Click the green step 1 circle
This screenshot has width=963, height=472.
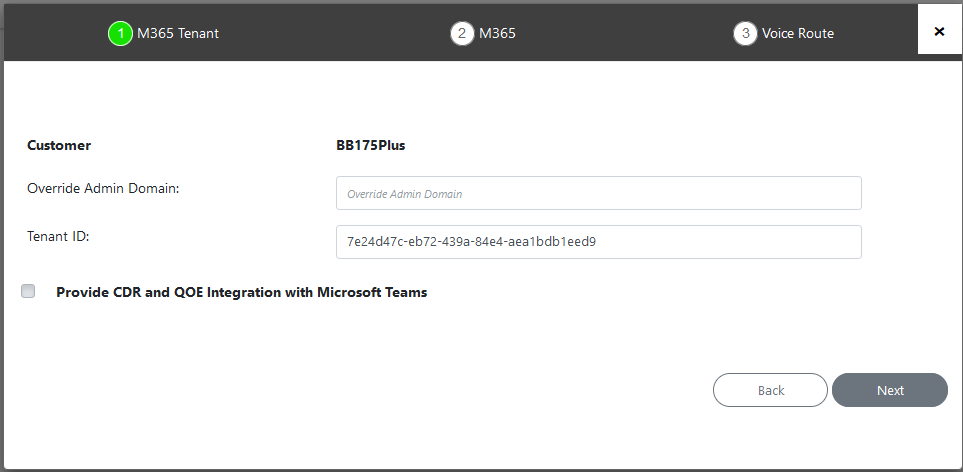[120, 33]
